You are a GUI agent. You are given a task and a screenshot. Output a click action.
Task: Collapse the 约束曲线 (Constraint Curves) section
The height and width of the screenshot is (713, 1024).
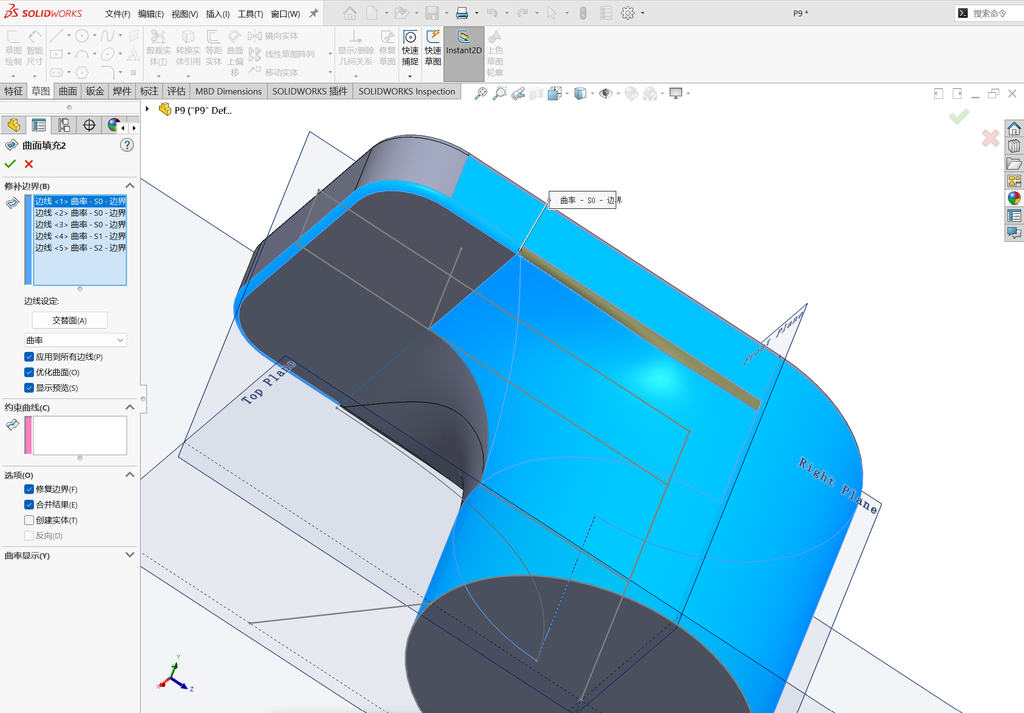point(129,407)
